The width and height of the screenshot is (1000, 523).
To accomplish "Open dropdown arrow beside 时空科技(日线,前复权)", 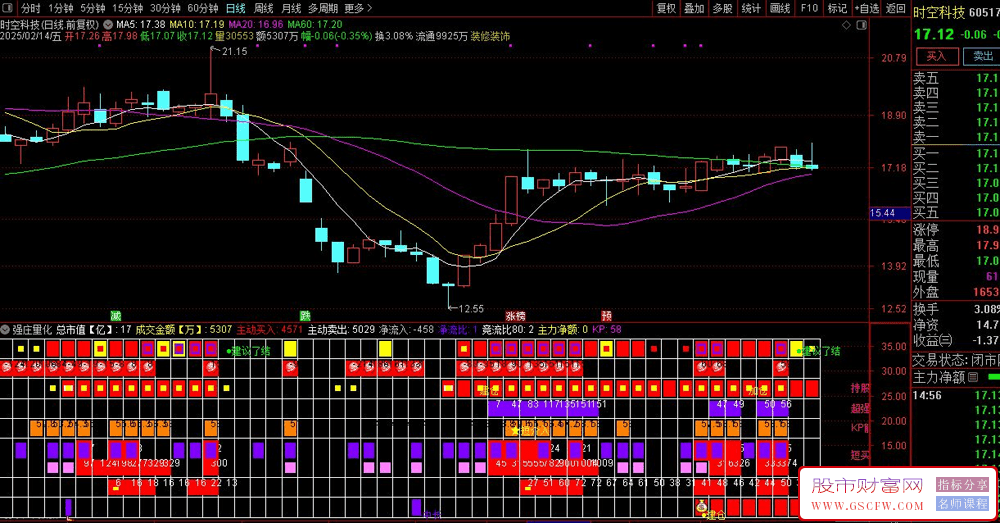I will tap(108, 24).
